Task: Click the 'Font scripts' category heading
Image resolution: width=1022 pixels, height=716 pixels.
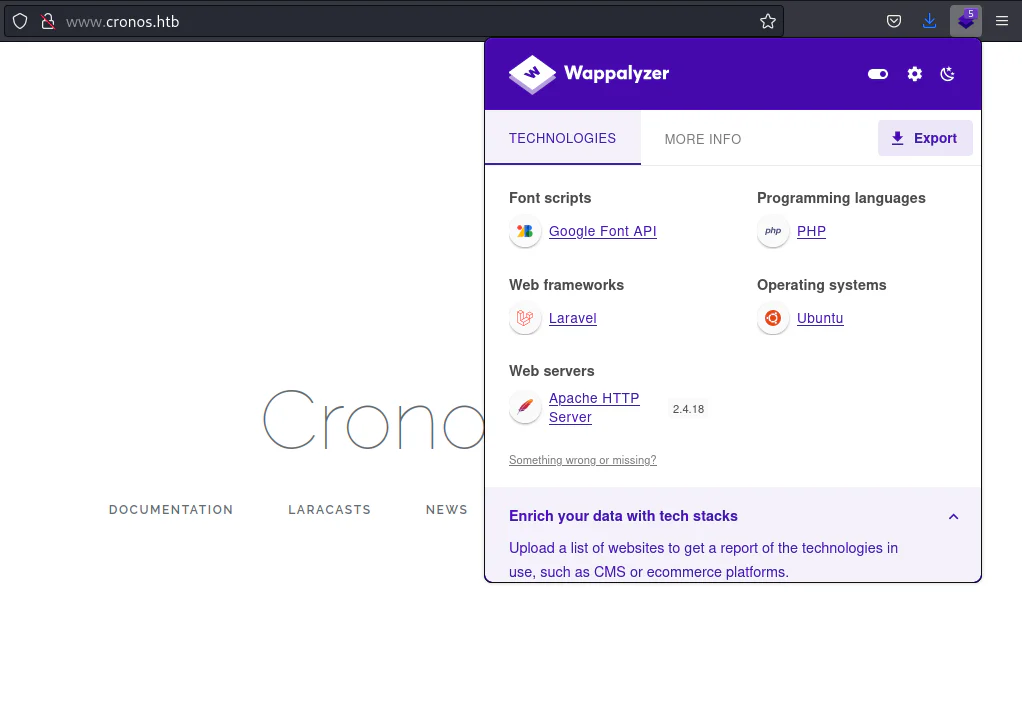Action: [550, 198]
